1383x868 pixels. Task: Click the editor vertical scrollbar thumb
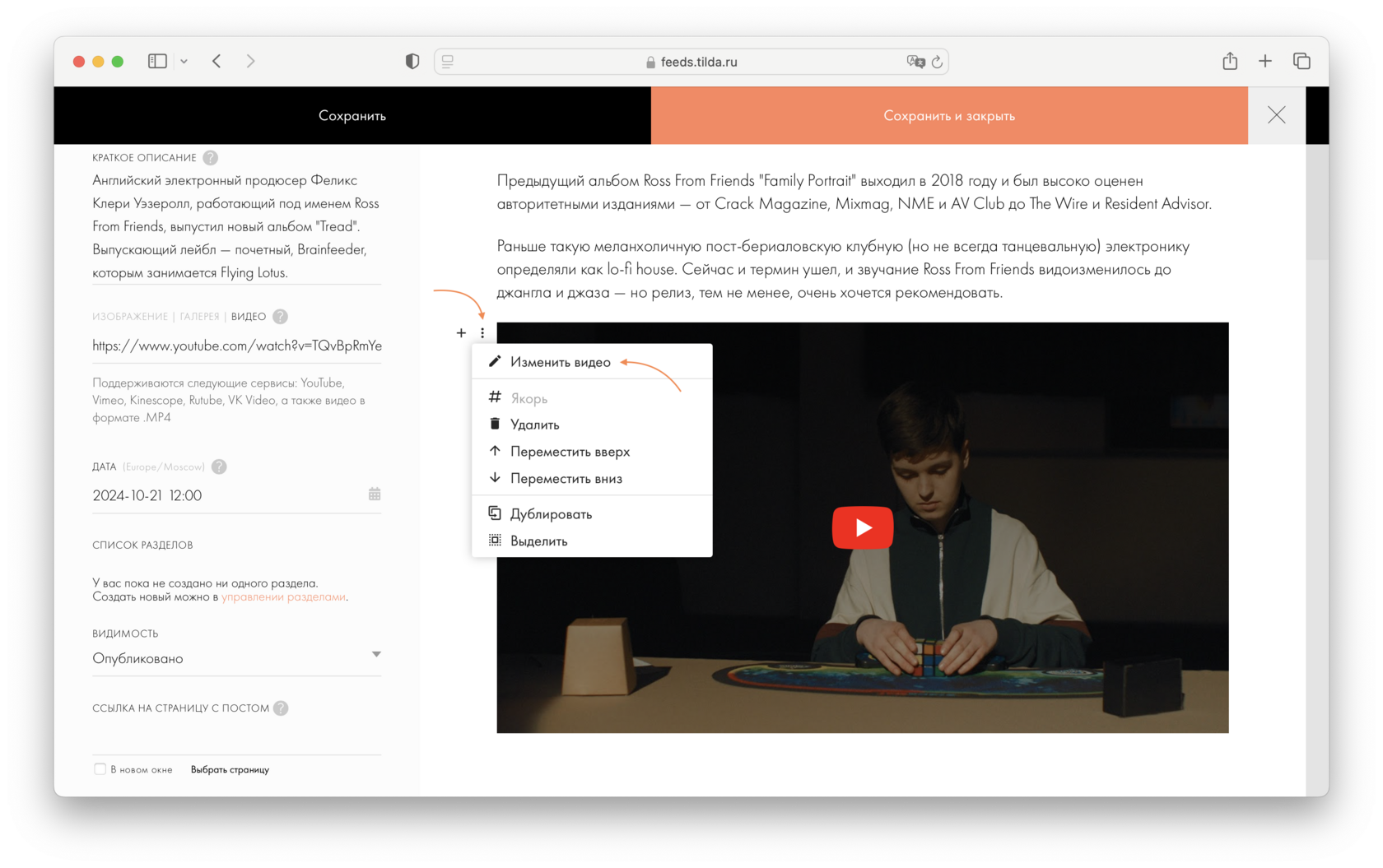pyautogui.click(x=1317, y=202)
